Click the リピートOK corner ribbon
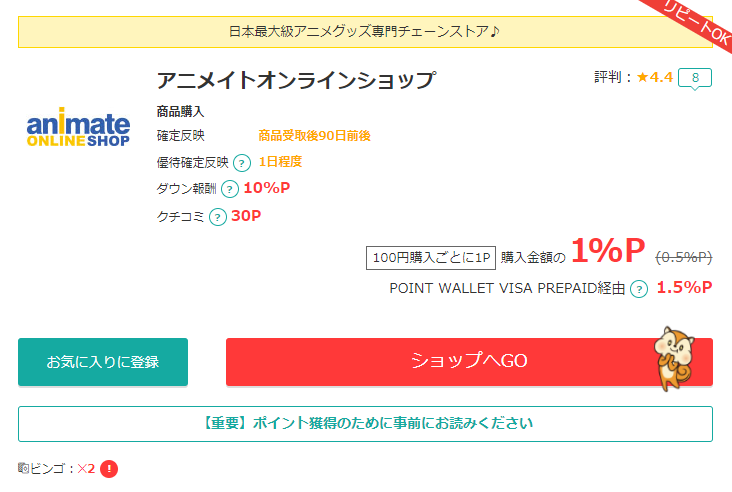Image resolution: width=732 pixels, height=492 pixels. pos(694,21)
